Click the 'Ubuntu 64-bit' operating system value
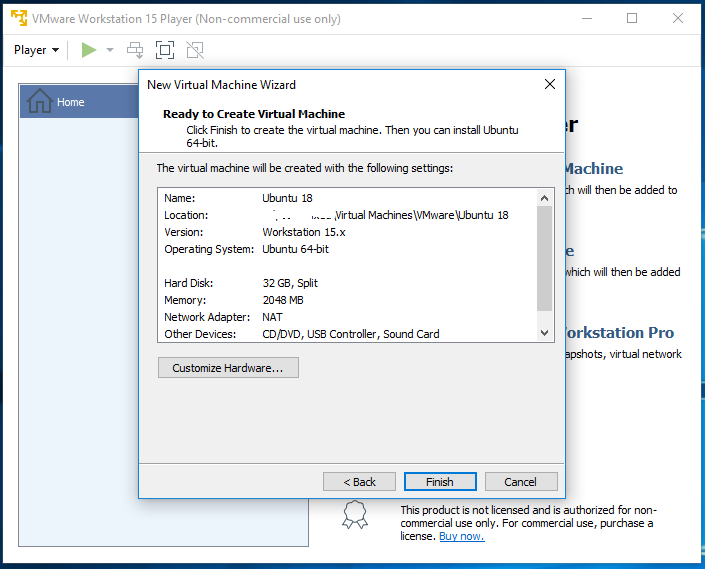 (x=295, y=249)
